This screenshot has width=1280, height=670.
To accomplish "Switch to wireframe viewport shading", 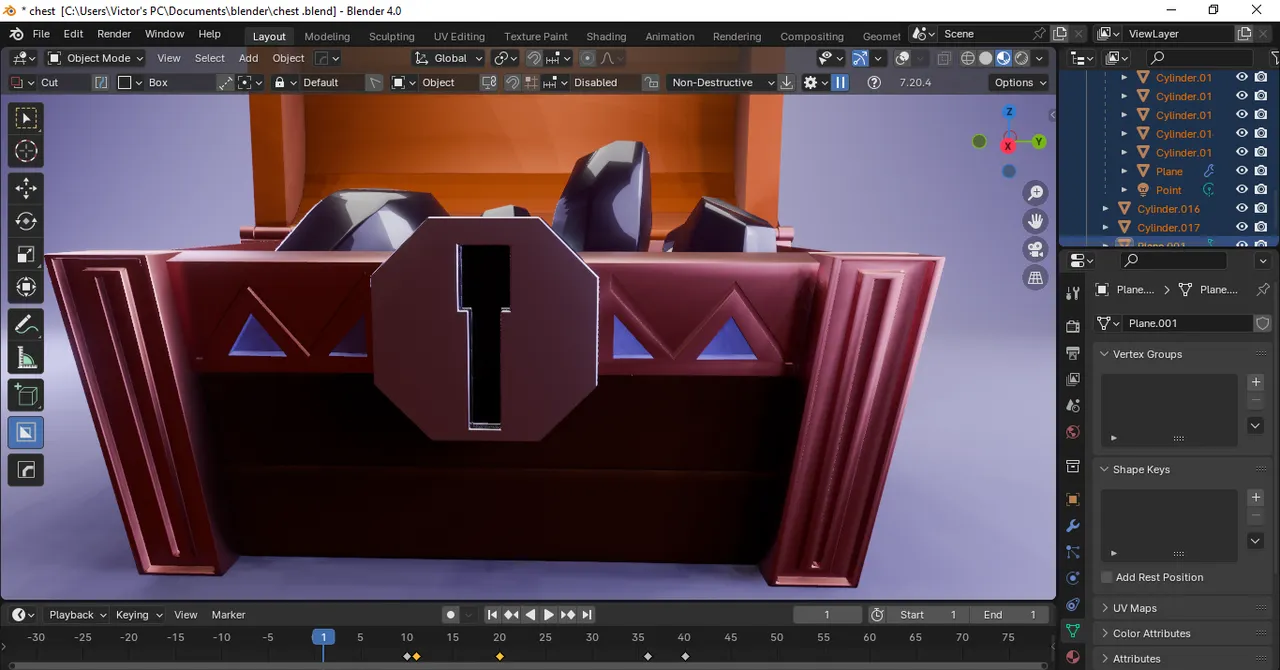I will click(968, 58).
